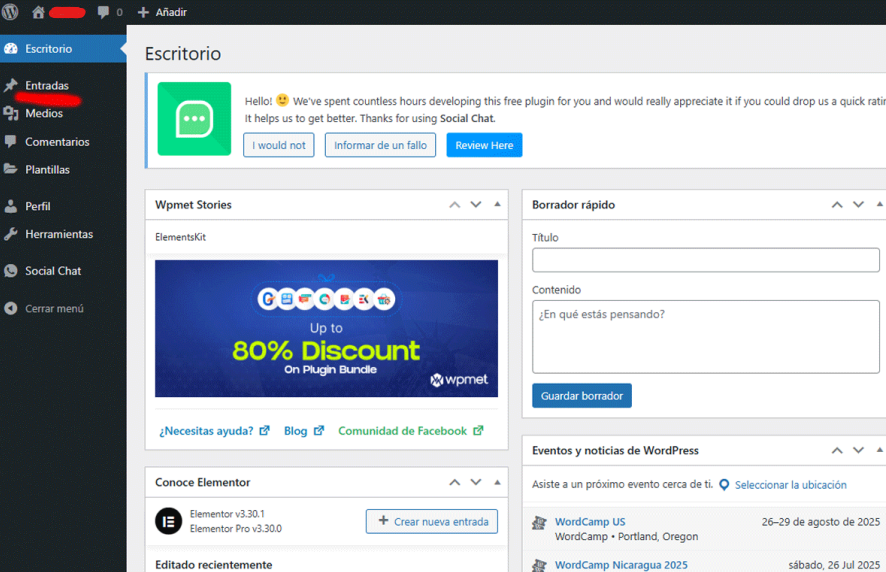Click Crear nueva entrada button
886x572 pixels.
click(432, 521)
